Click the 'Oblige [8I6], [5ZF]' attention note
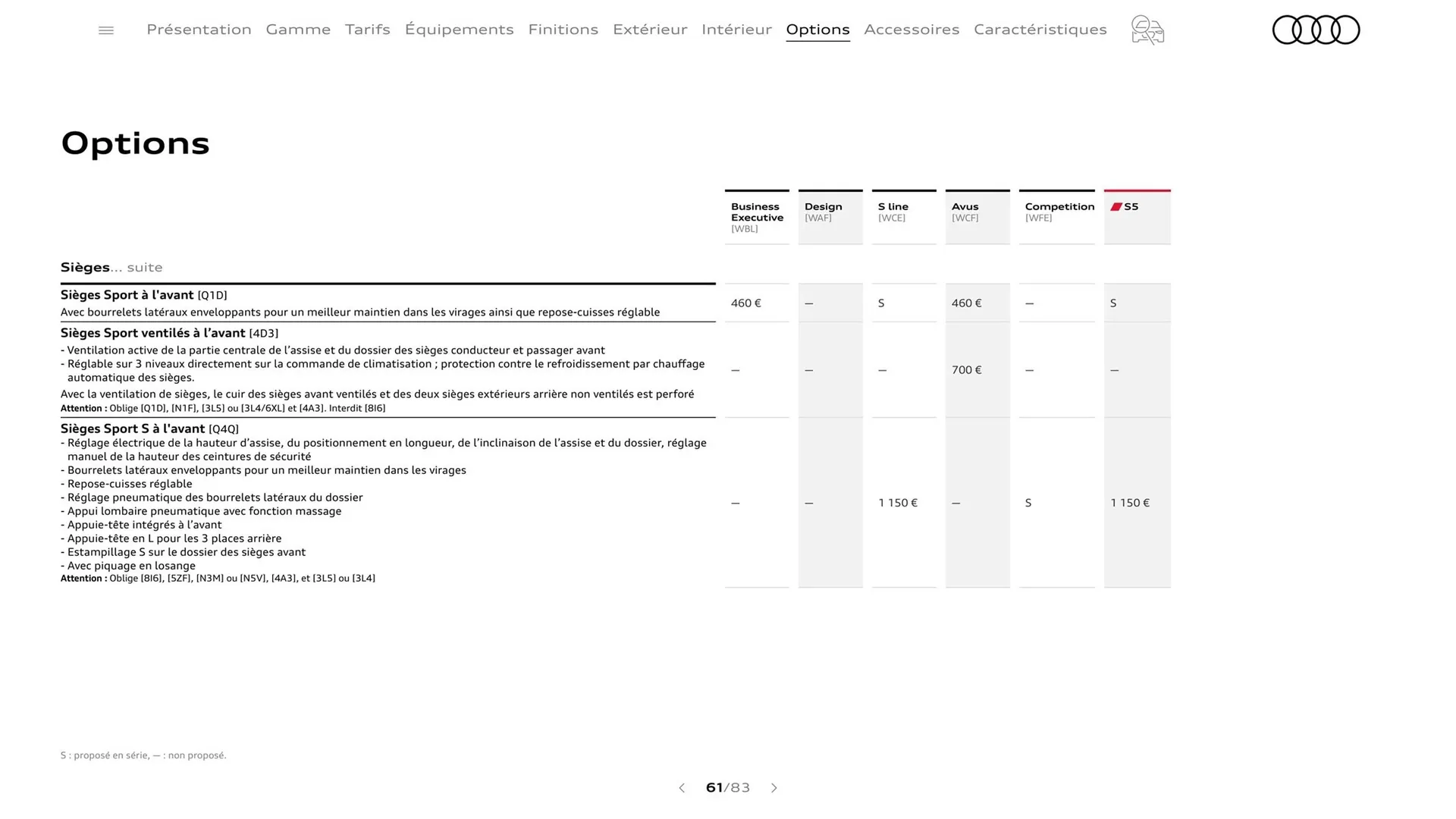The height and width of the screenshot is (819, 1456). click(218, 579)
